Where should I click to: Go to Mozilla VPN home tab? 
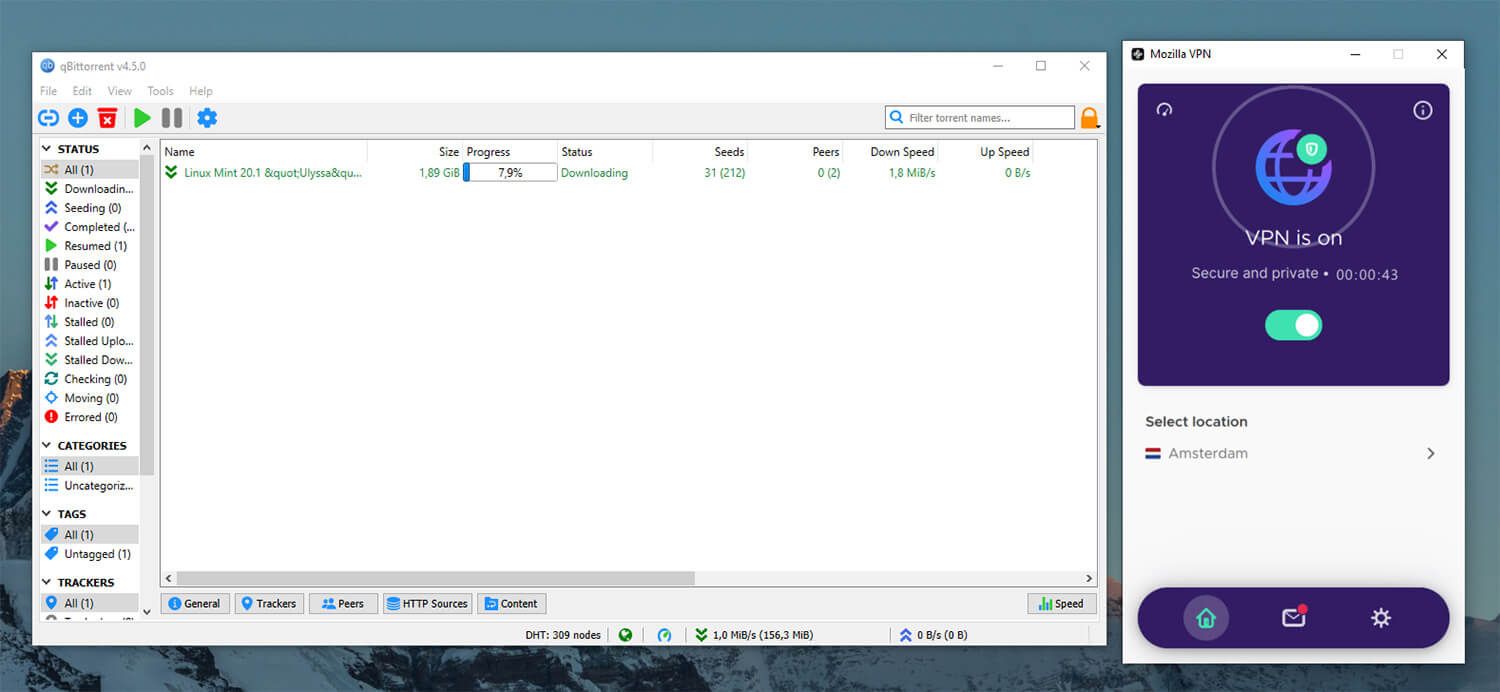coord(1206,618)
